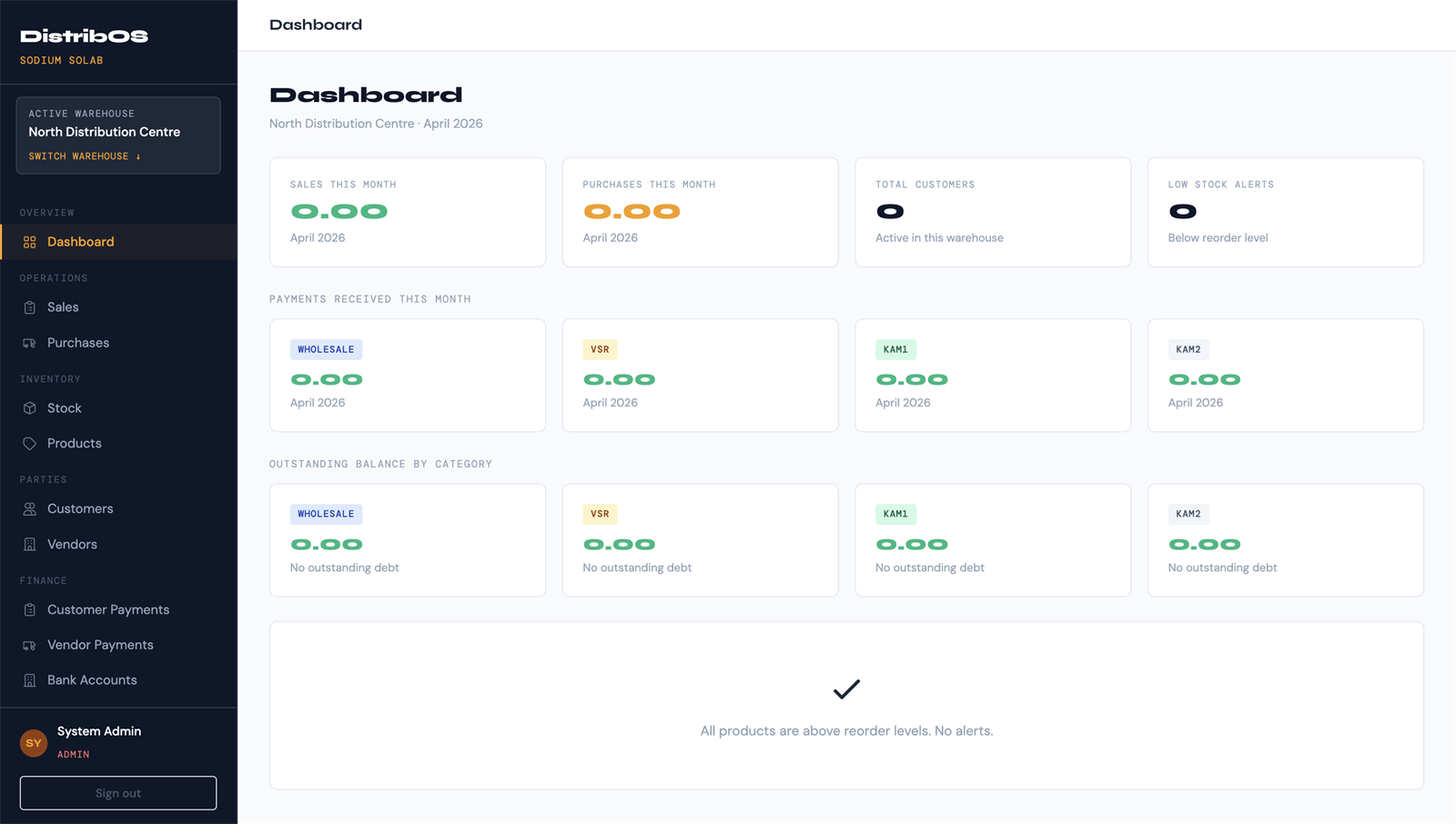This screenshot has width=1456, height=824.
Task: Click the Bank Accounts building icon
Action: [30, 680]
